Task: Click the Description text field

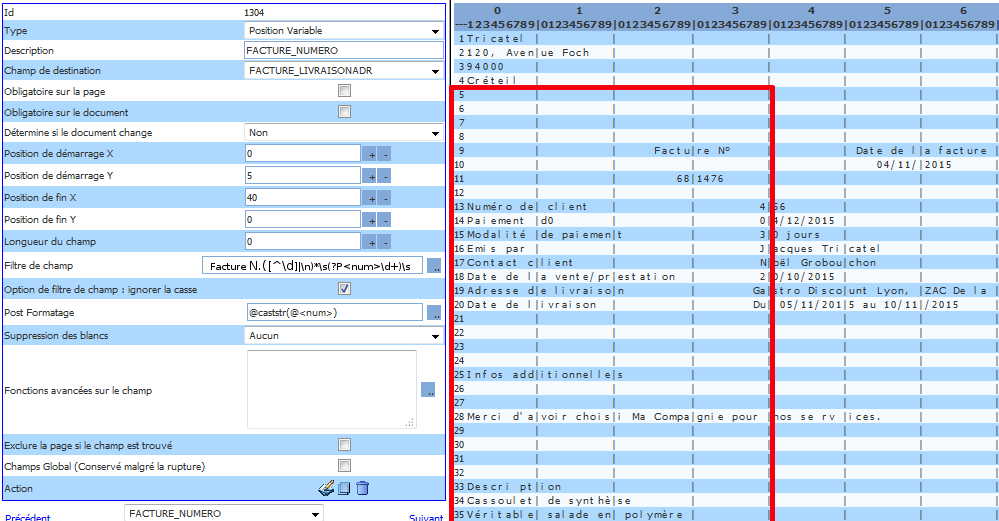Action: coord(343,50)
